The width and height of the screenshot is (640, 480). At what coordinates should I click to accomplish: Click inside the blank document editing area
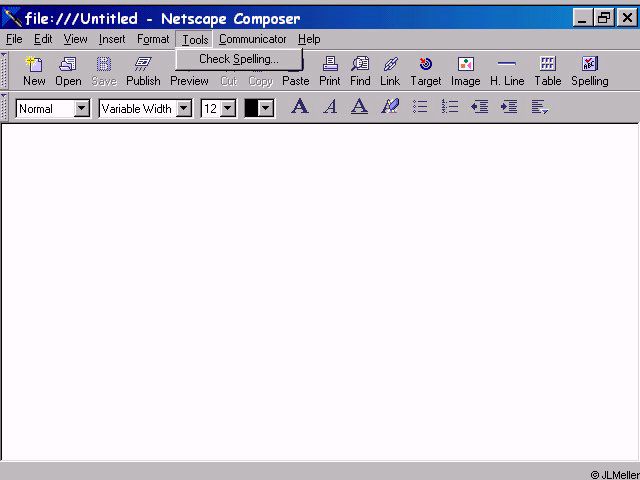(320, 291)
